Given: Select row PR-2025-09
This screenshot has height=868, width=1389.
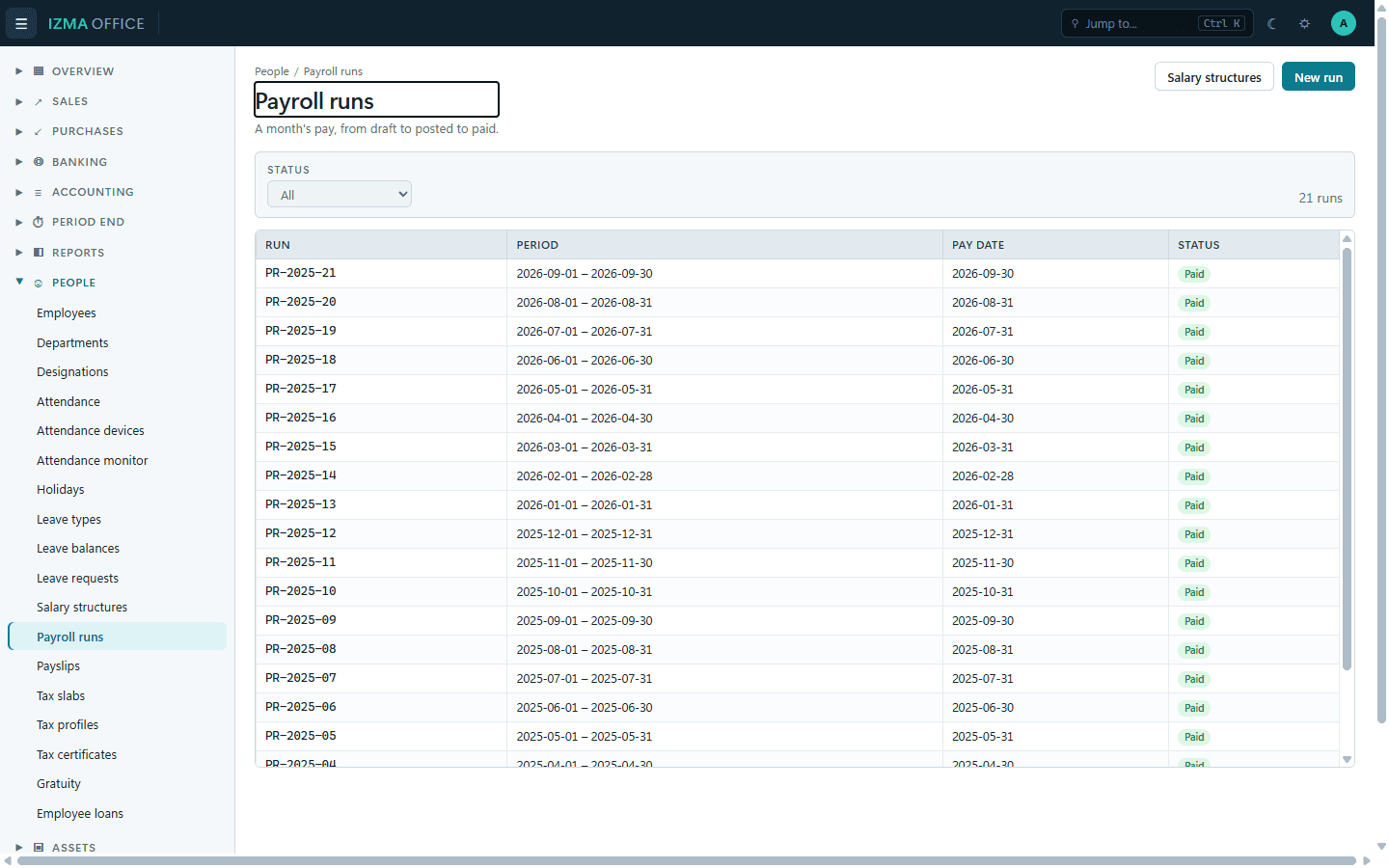Looking at the screenshot, I should pyautogui.click(x=797, y=621).
